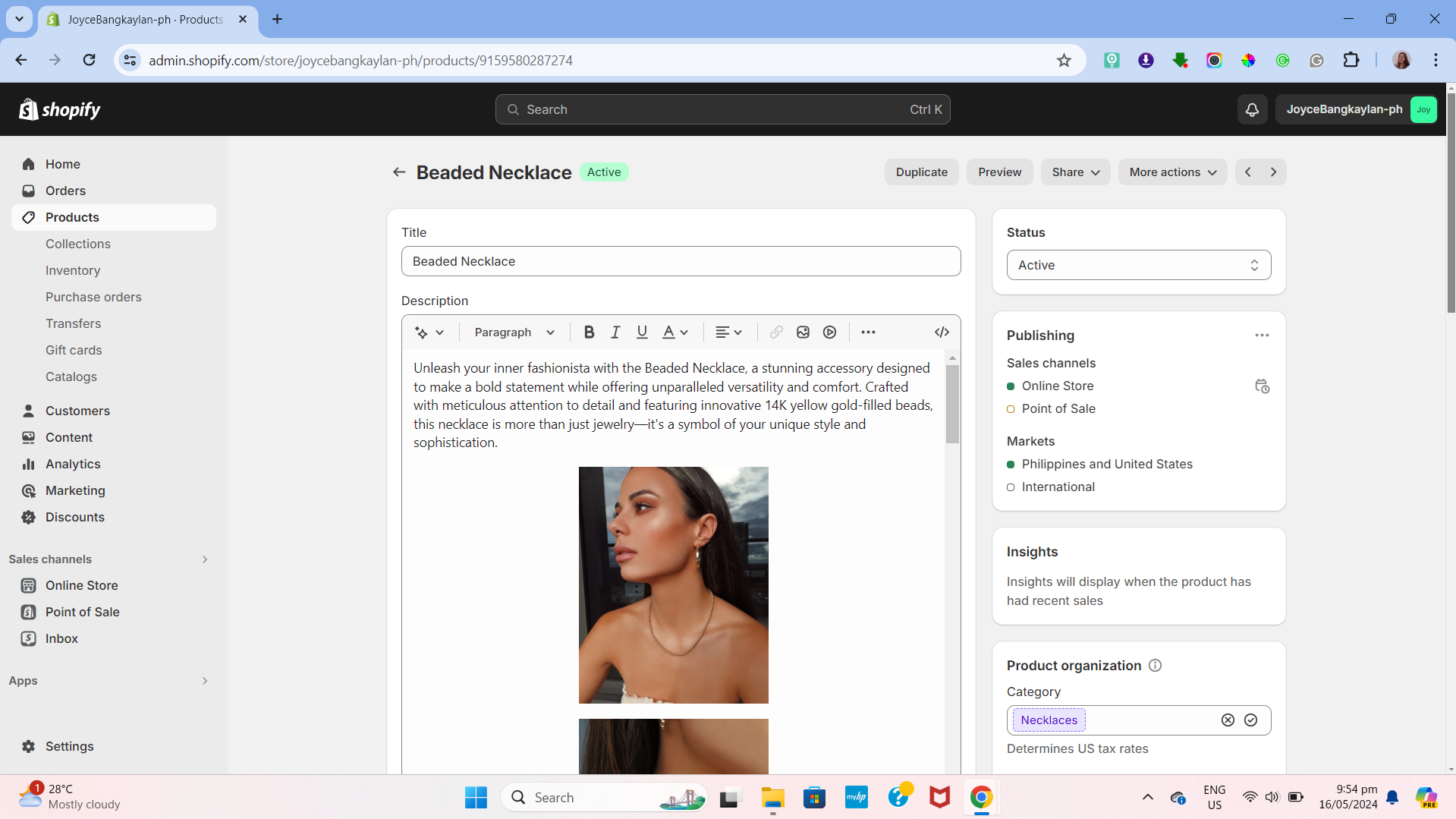Open File Explorer from taskbar
Image resolution: width=1456 pixels, height=819 pixels.
tap(772, 798)
